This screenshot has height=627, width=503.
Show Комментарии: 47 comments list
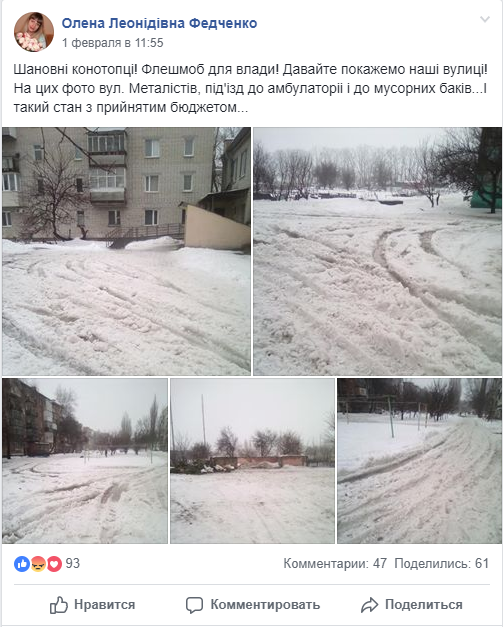click(x=335, y=563)
